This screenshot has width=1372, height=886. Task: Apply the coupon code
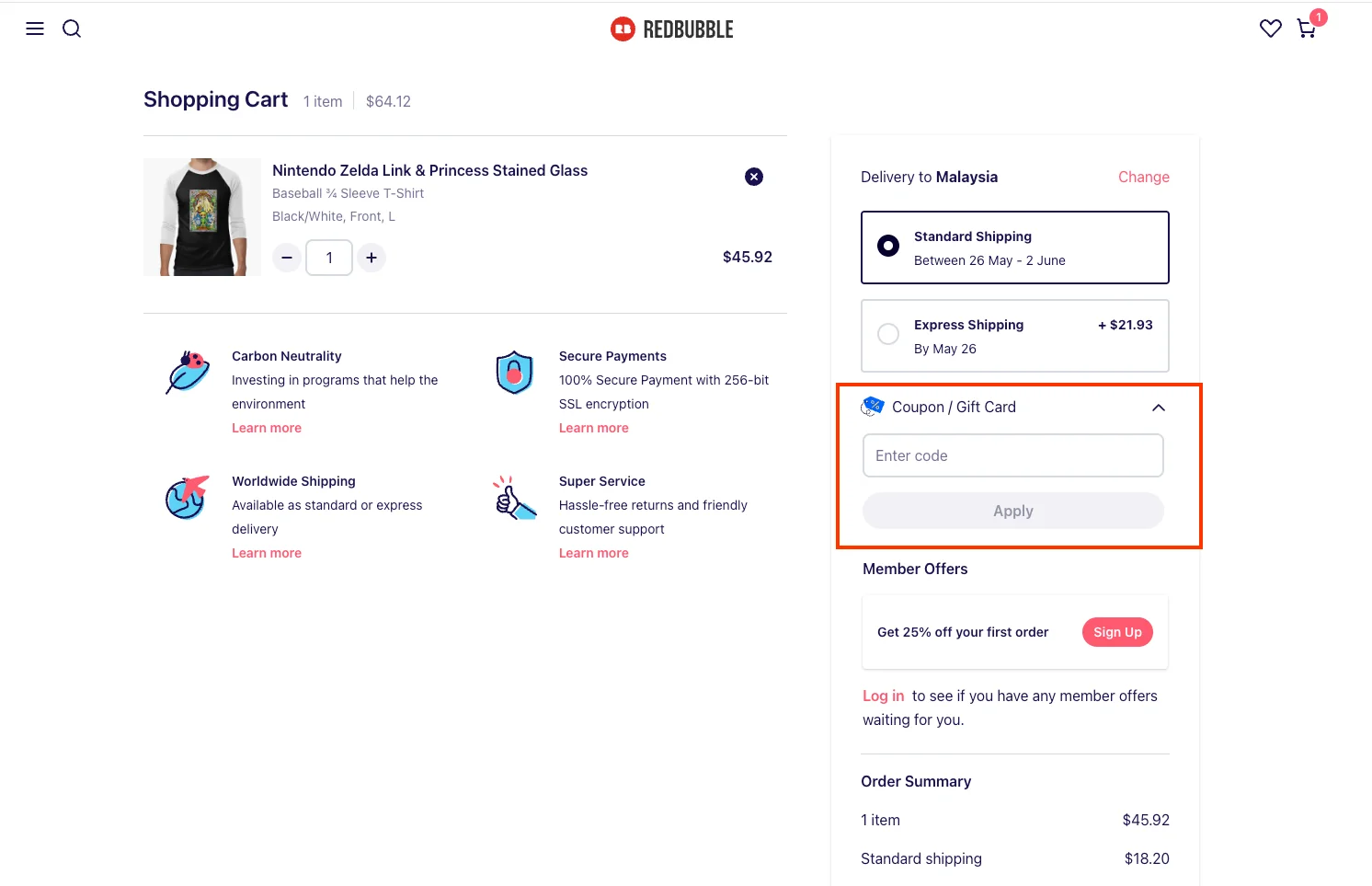tap(1013, 511)
